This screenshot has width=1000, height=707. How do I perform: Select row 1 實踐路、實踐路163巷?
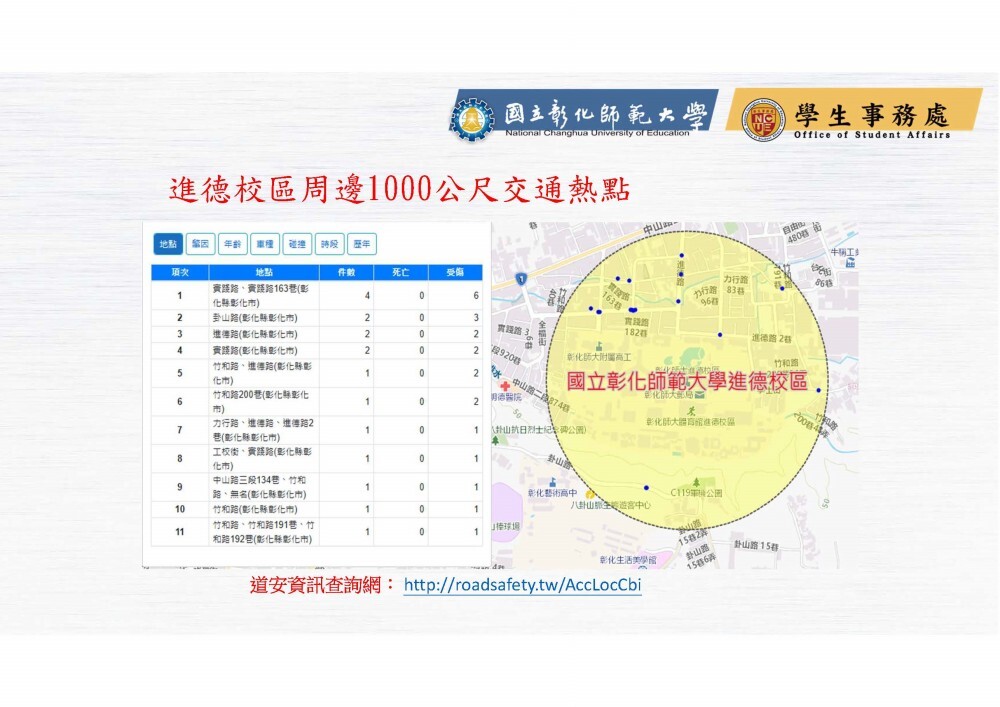316,296
